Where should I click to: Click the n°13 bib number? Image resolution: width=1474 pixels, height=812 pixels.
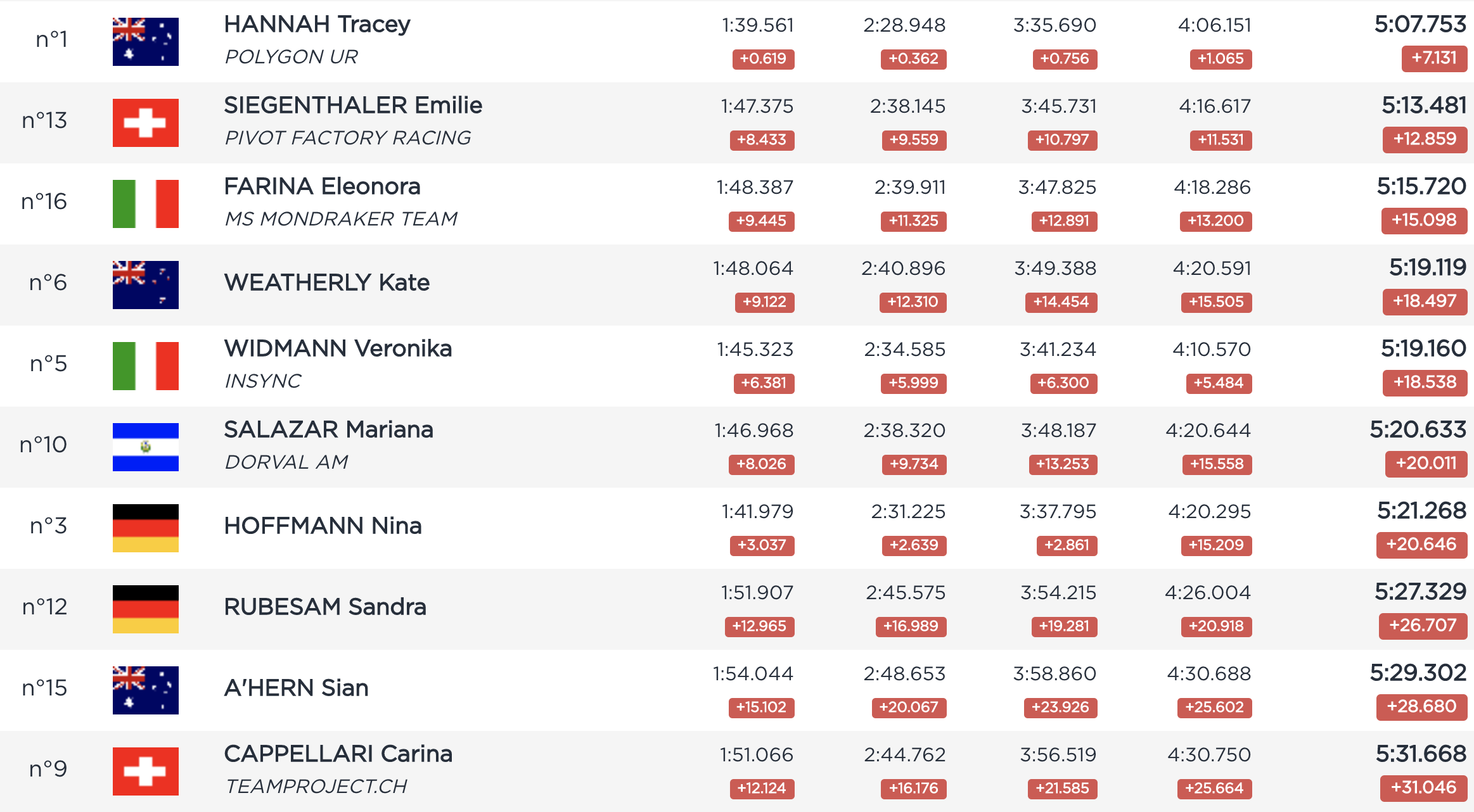point(44,120)
